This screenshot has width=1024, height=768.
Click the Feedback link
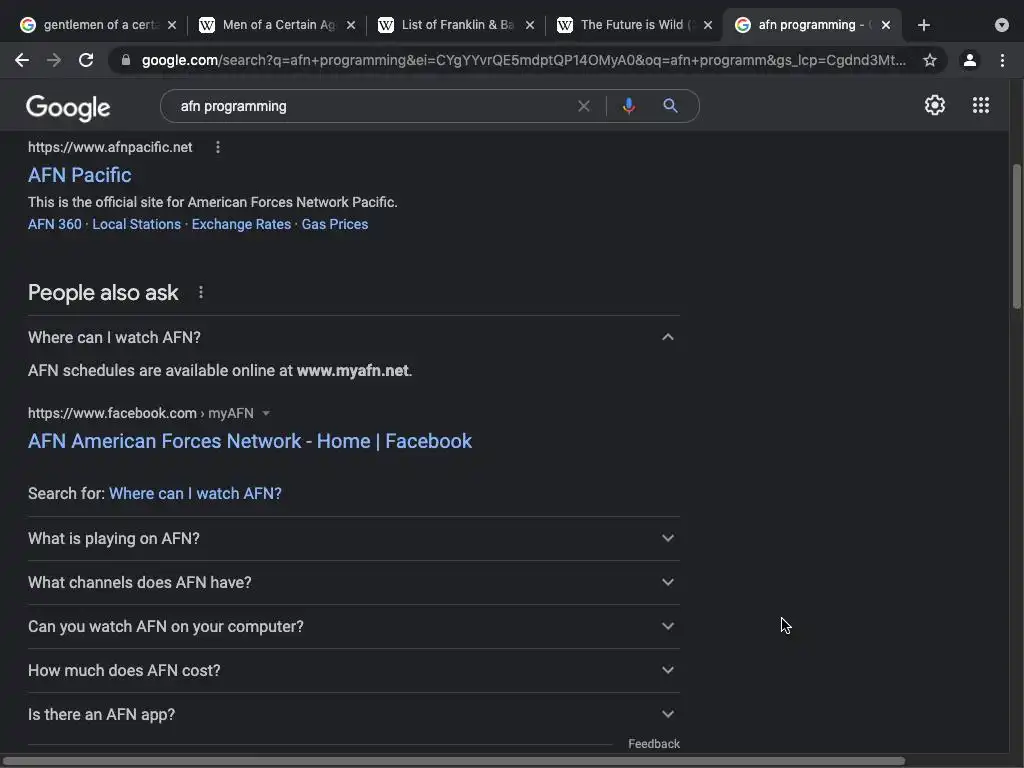tap(654, 744)
